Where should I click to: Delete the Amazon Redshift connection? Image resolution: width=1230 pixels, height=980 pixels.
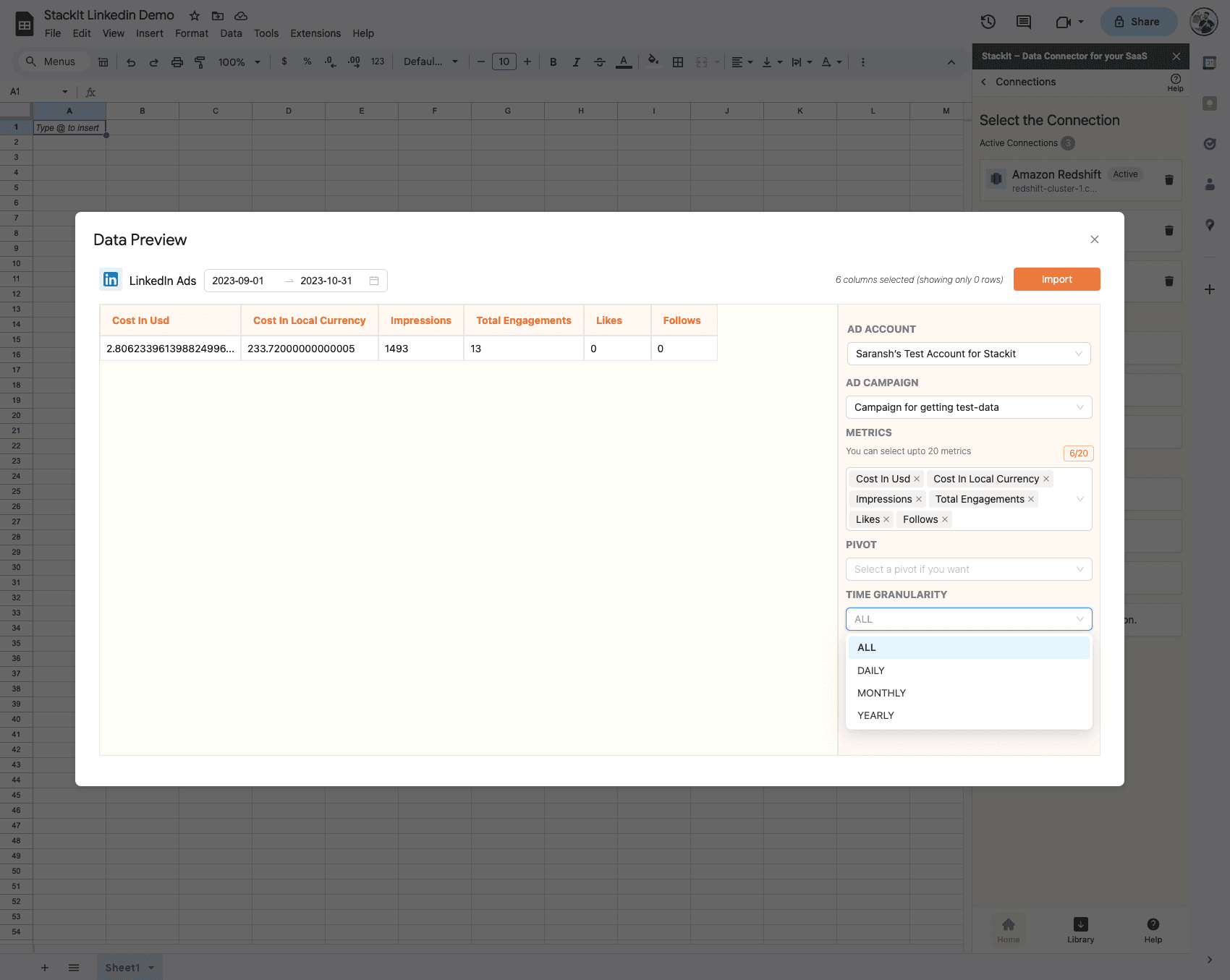point(1169,180)
